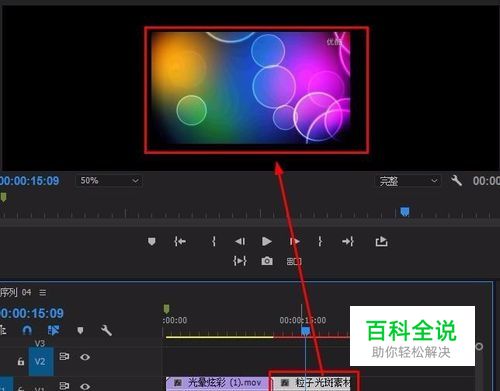The image size is (500, 391).
Task: Click the green marker on timeline ruler
Action: click(x=166, y=309)
